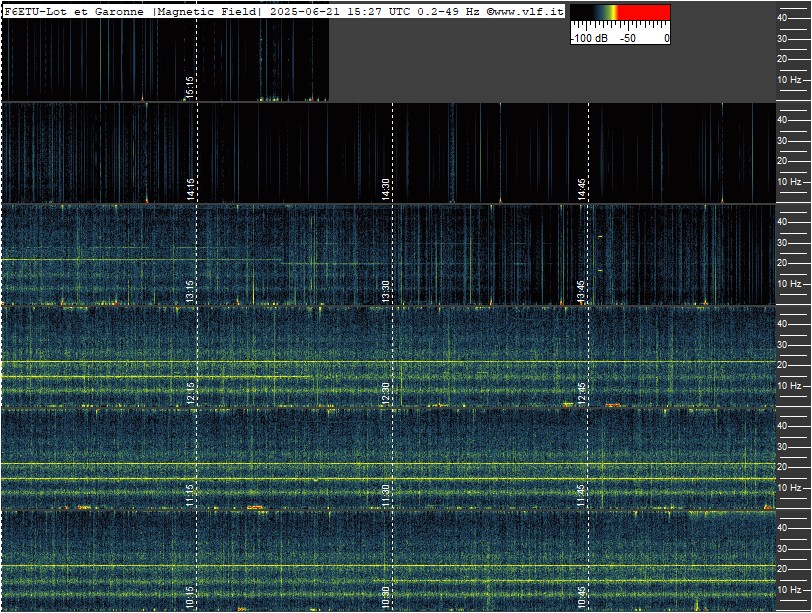Viewport: 812px width, 613px height.
Task: Click the 12:15 time marker label
Action: pyautogui.click(x=190, y=393)
